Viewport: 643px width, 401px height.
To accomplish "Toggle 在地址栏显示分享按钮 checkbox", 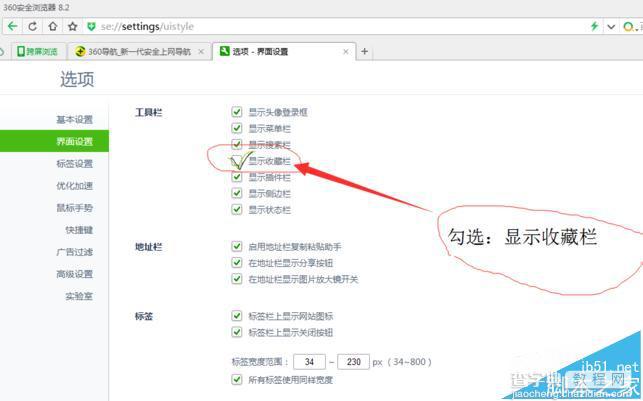I will pos(237,262).
